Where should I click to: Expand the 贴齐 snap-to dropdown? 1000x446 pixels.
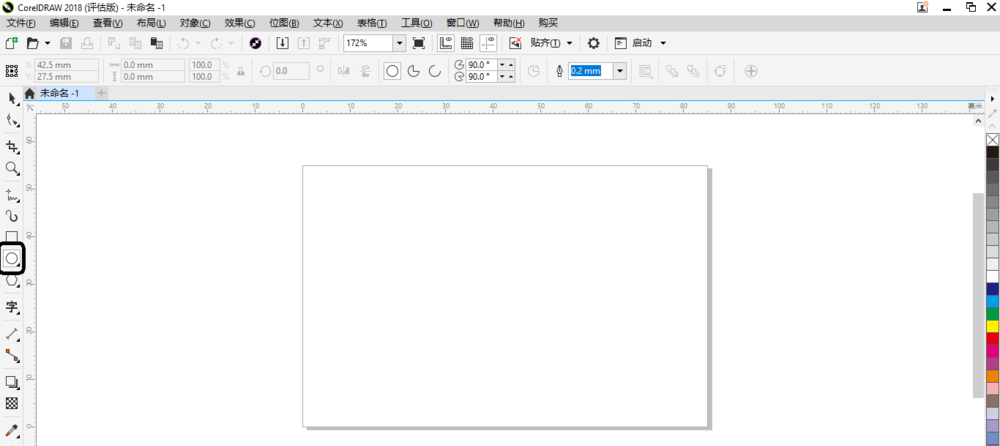pos(570,43)
